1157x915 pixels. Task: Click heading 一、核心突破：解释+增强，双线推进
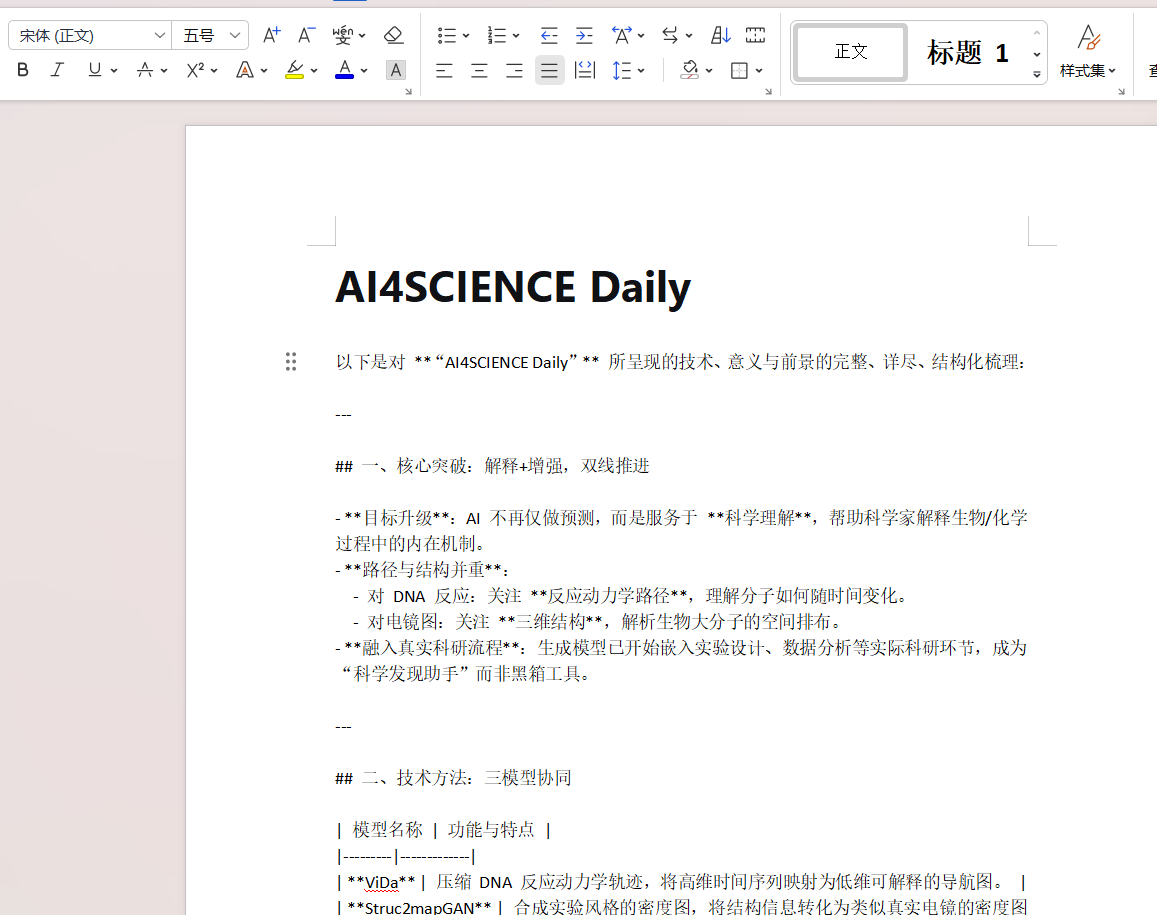tap(492, 466)
